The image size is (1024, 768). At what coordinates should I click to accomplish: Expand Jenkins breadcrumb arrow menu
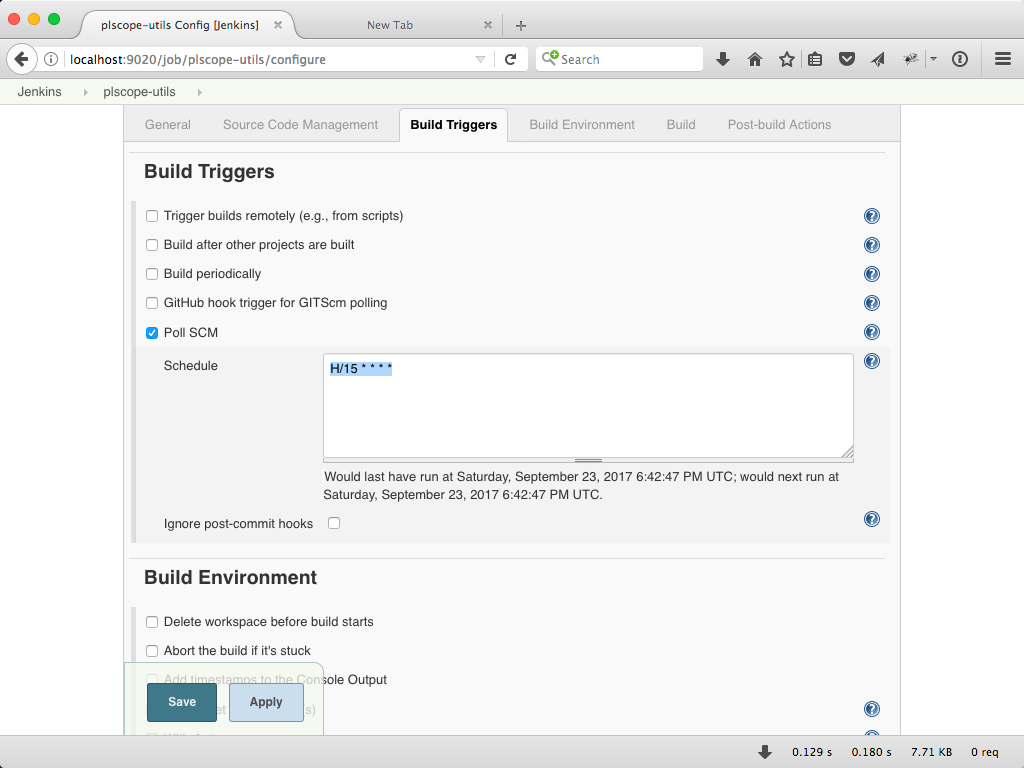tap(86, 92)
